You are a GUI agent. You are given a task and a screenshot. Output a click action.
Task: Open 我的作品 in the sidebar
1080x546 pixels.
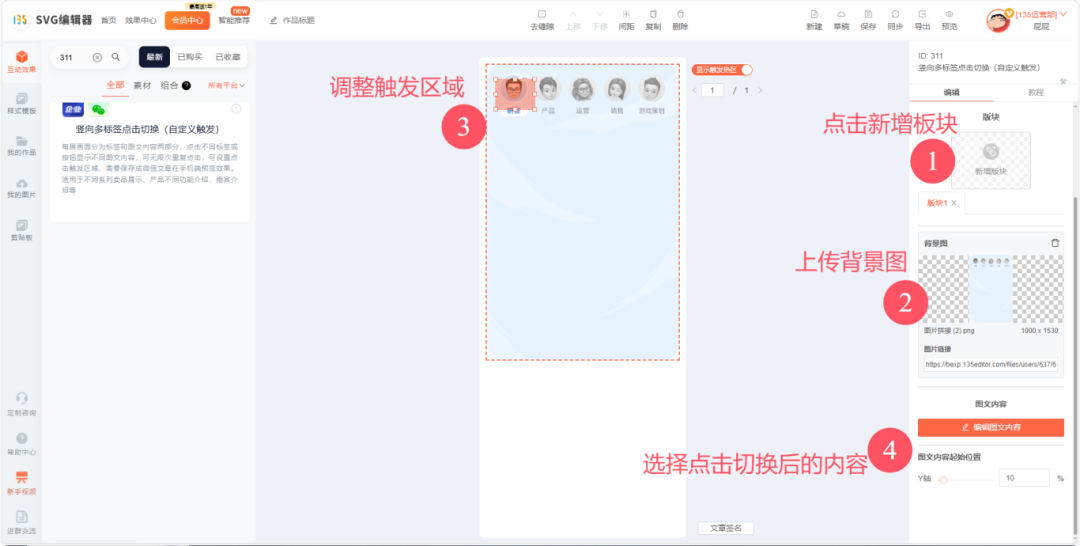[21, 146]
